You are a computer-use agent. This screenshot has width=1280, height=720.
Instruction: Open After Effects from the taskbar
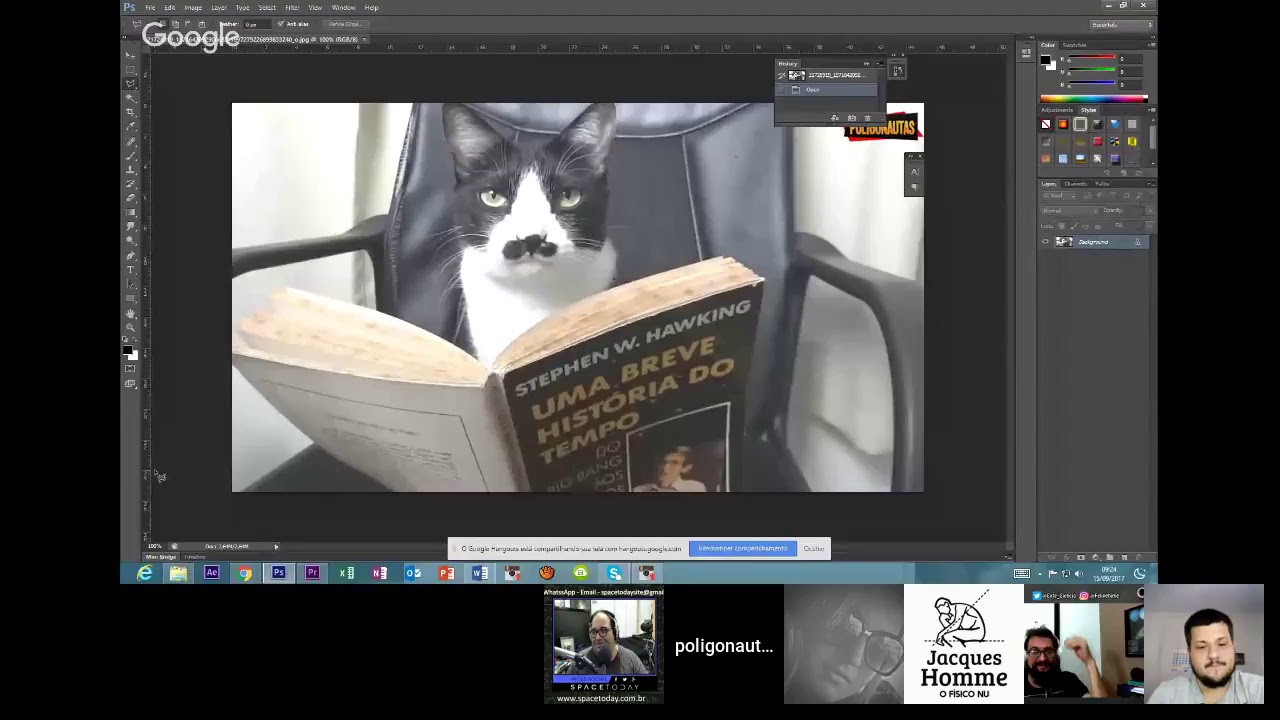pyautogui.click(x=211, y=573)
